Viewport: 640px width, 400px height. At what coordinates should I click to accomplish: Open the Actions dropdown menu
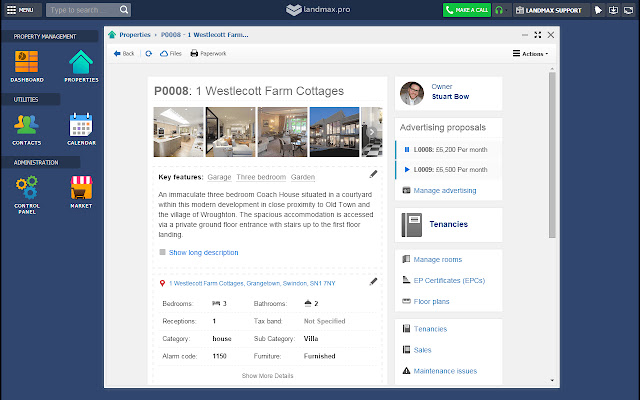pyautogui.click(x=530, y=53)
